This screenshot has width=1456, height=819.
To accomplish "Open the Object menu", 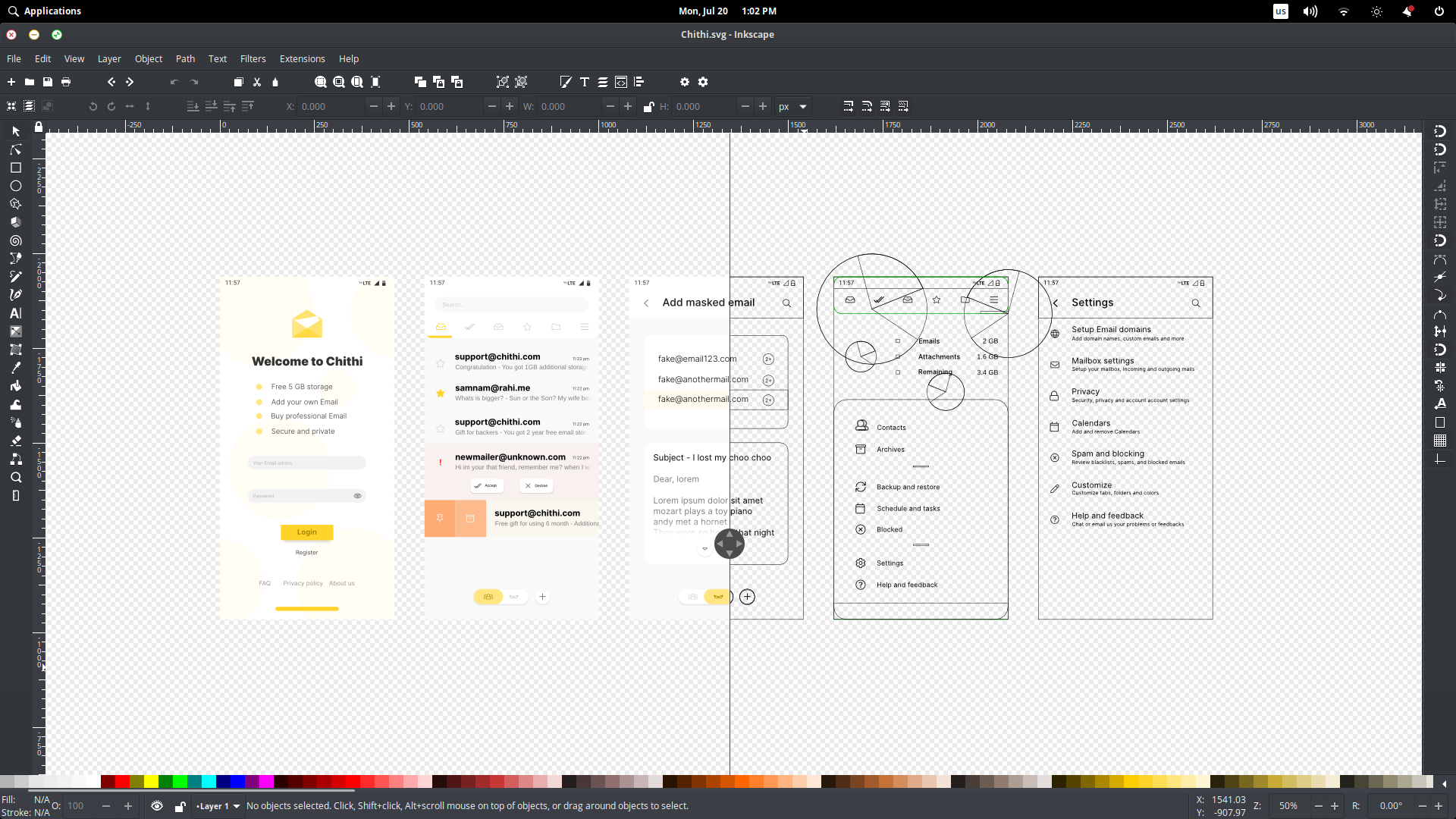I will (149, 58).
